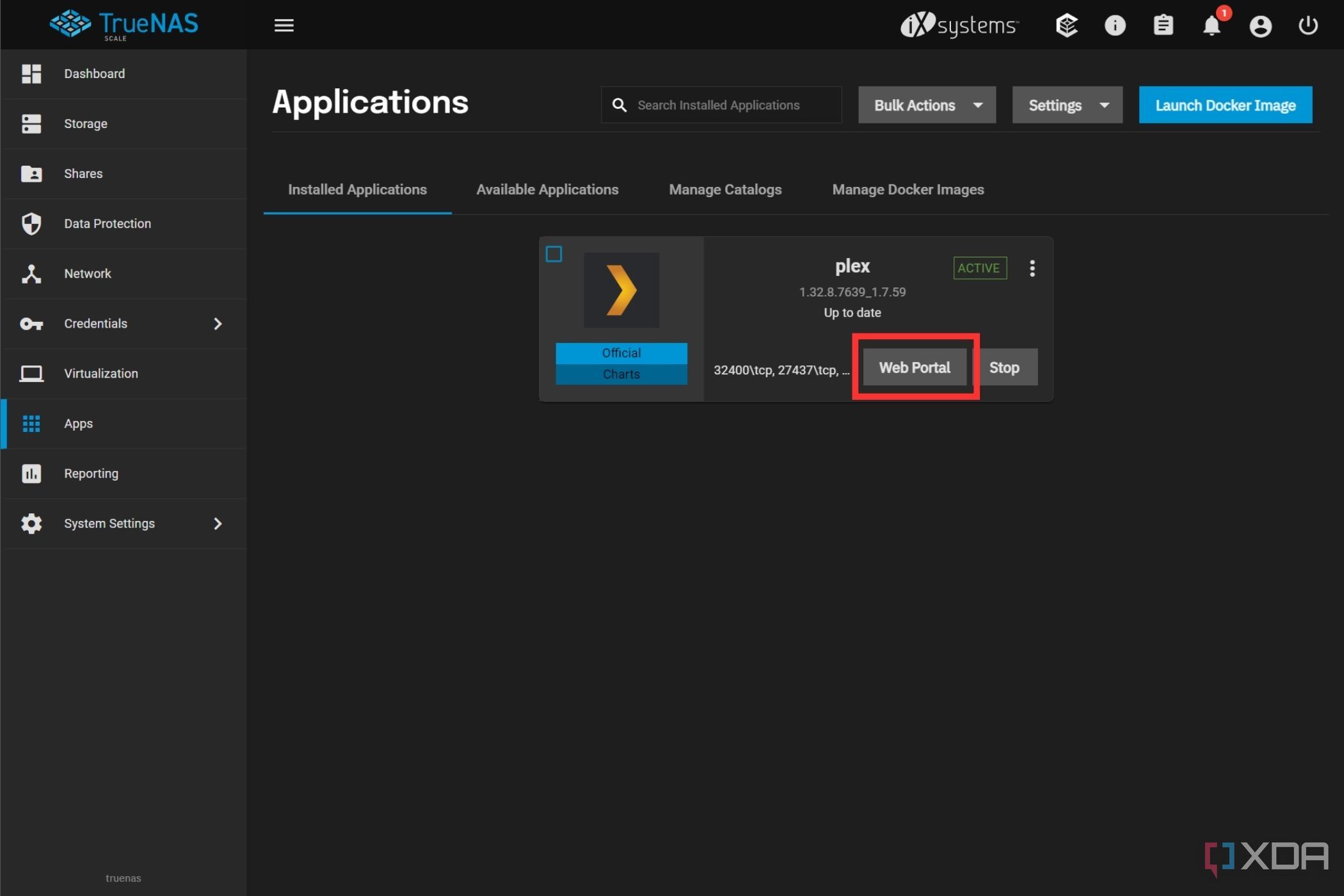1344x896 pixels.
Task: Go to Shares page
Action: point(124,173)
